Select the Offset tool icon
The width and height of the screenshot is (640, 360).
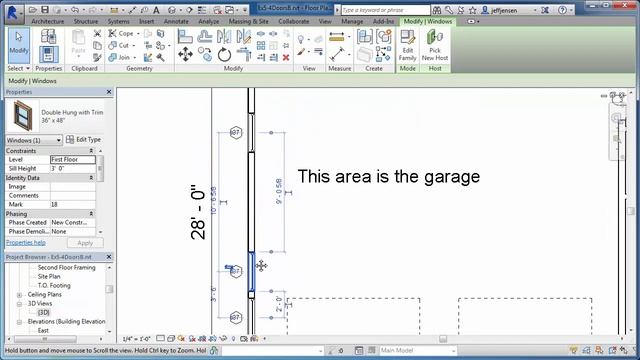click(204, 36)
